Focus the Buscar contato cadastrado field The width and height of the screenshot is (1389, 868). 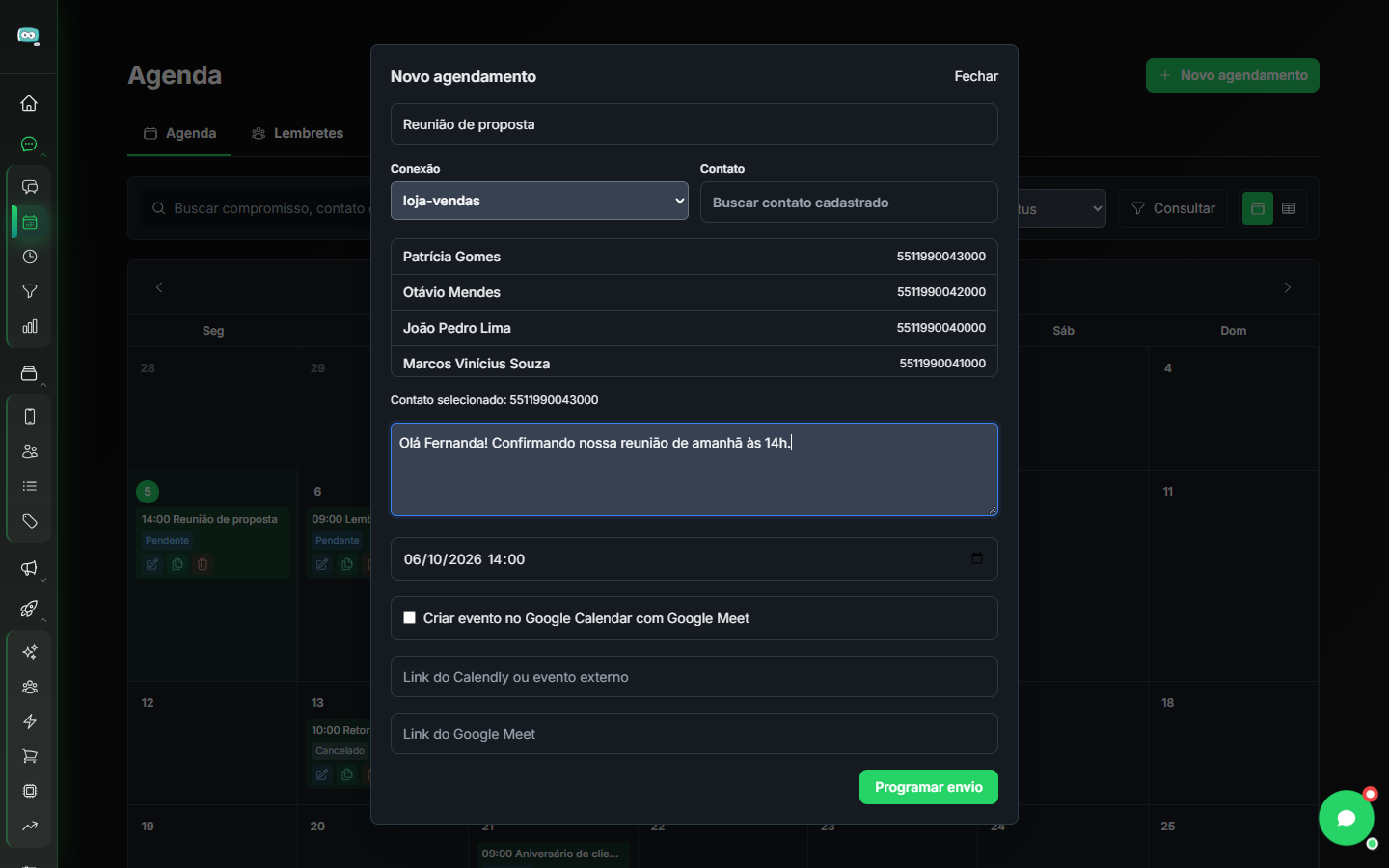[x=849, y=202]
